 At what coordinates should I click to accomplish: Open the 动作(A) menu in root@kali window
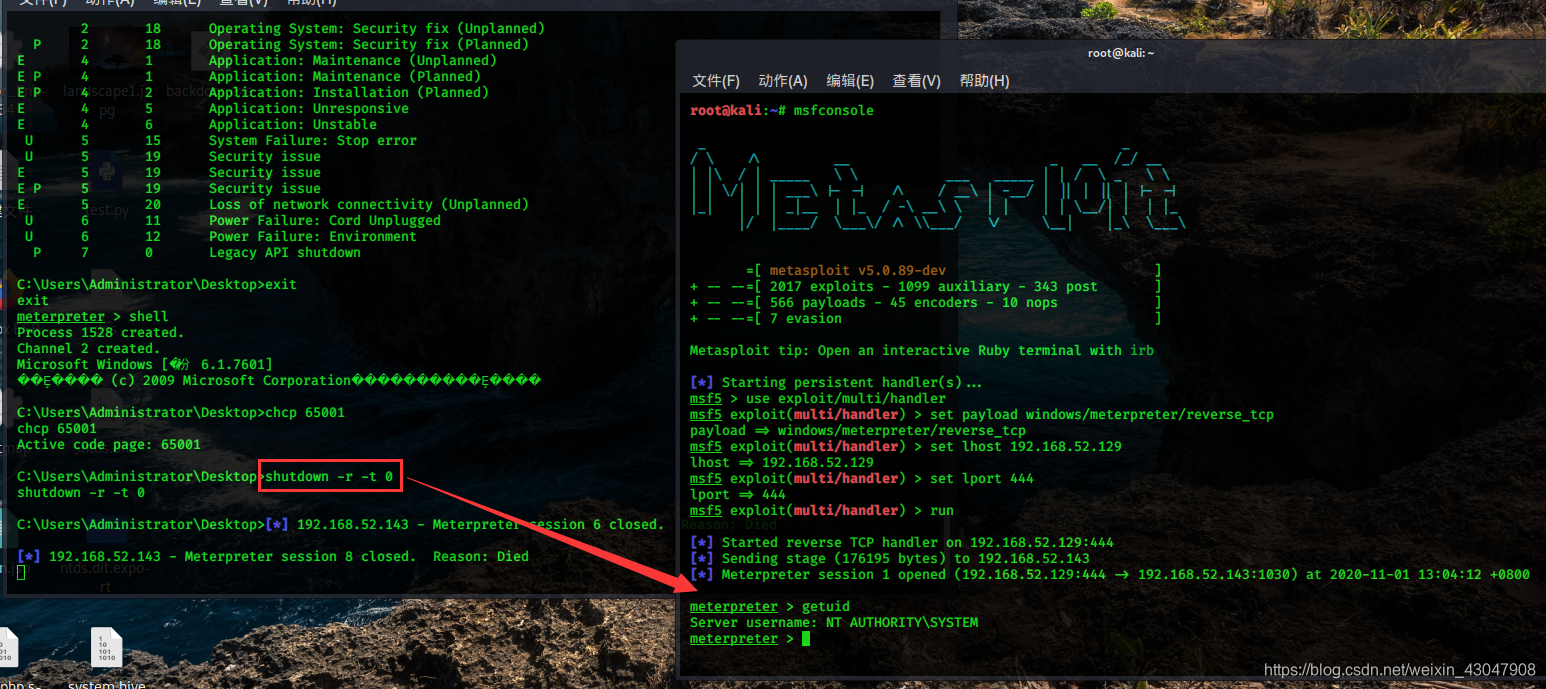click(x=783, y=81)
